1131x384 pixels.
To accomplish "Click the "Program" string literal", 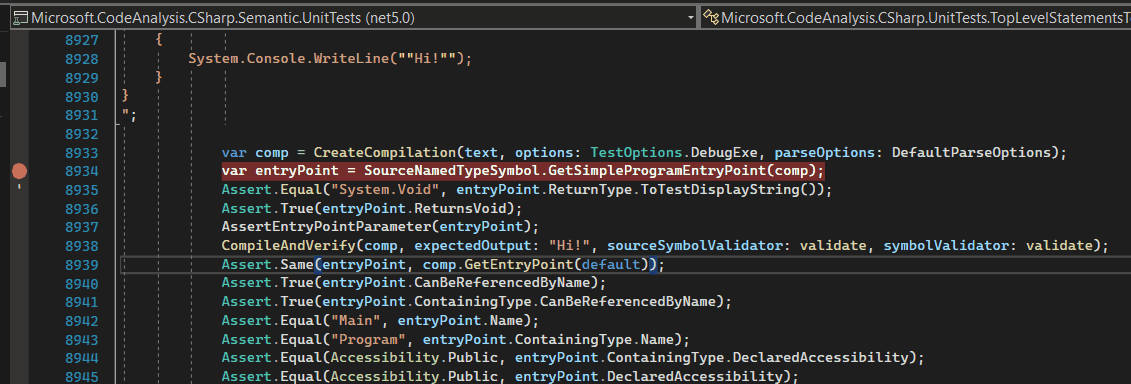I will click(x=369, y=340).
